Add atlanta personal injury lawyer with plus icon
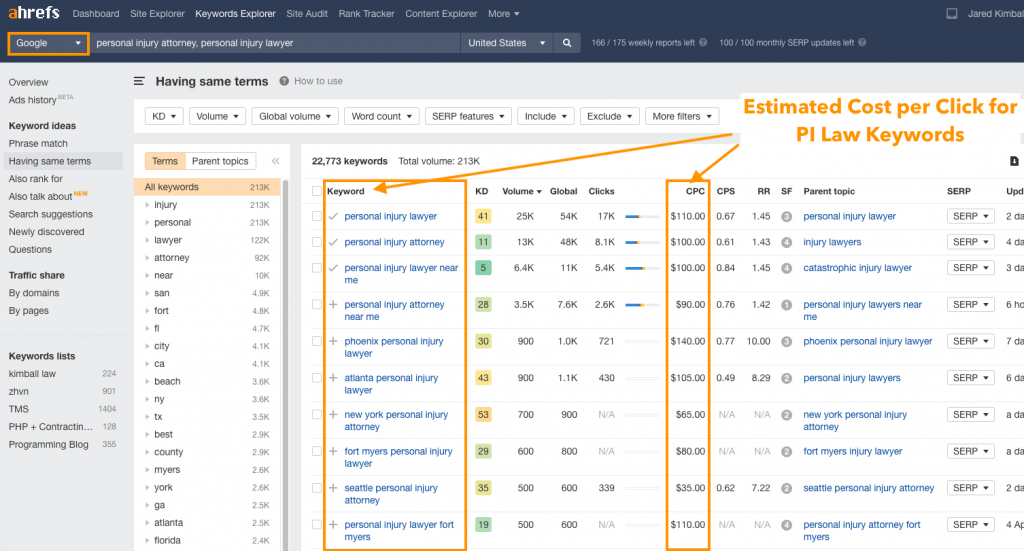The width and height of the screenshot is (1024, 551). click(333, 377)
